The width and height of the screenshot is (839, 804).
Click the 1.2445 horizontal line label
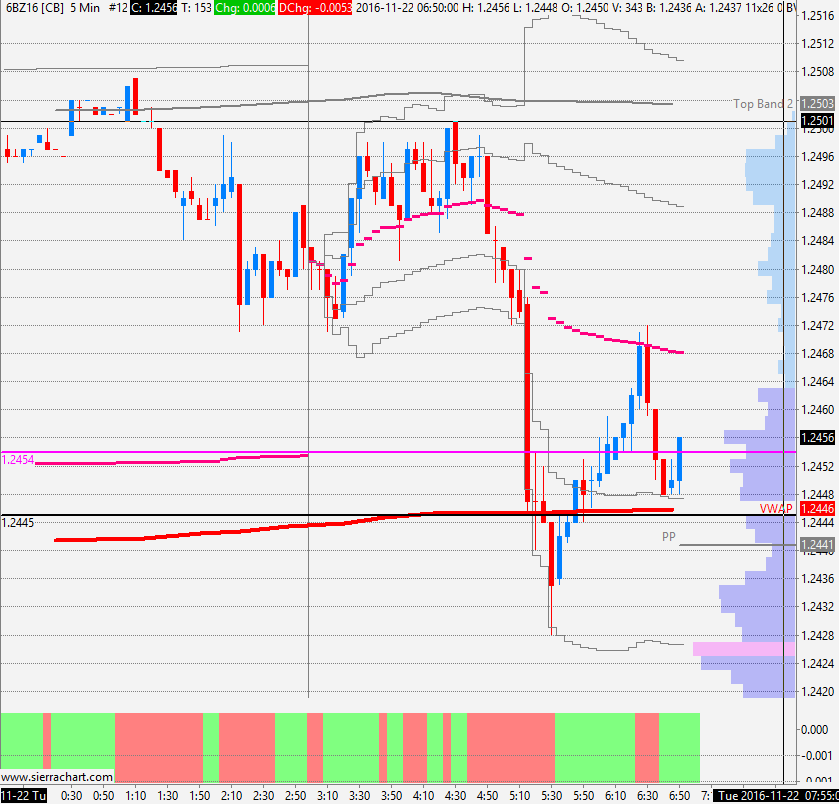pyautogui.click(x=18, y=523)
